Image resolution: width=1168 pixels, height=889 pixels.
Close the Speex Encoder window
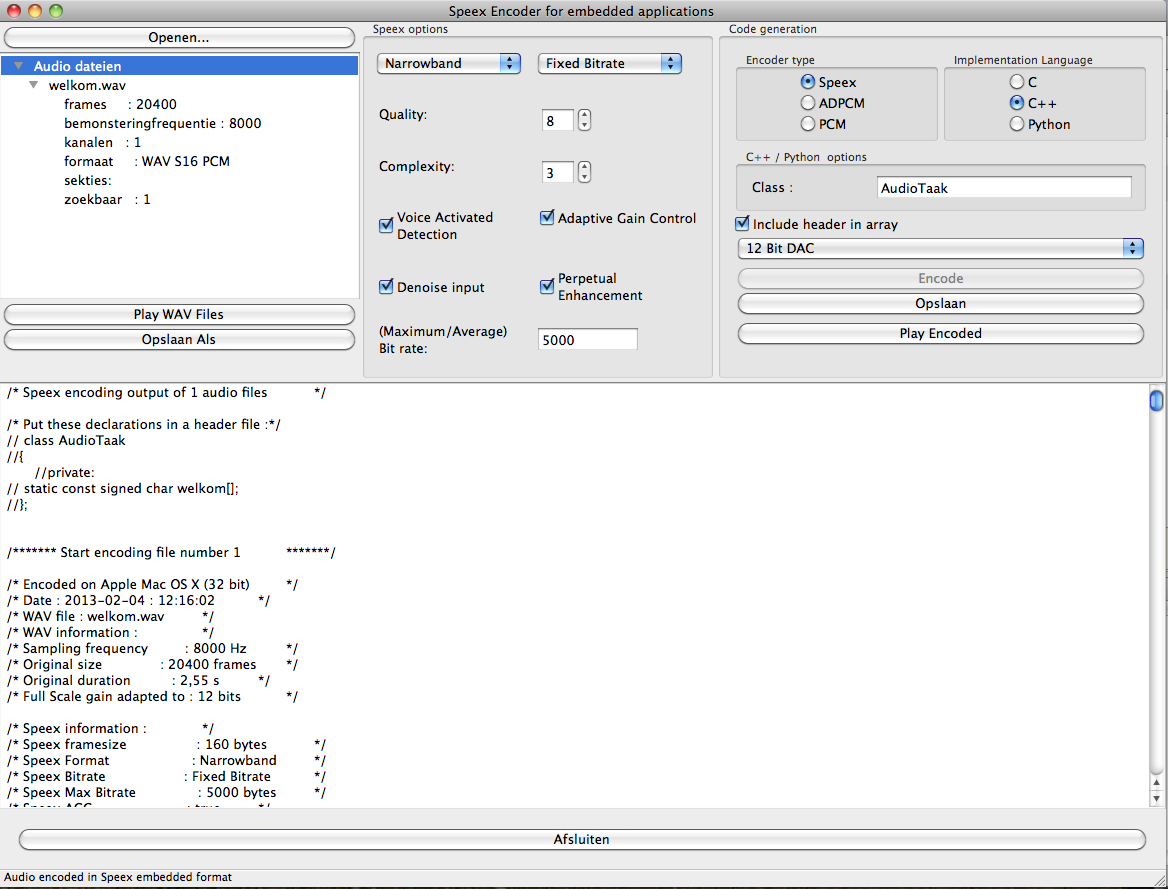(13, 10)
